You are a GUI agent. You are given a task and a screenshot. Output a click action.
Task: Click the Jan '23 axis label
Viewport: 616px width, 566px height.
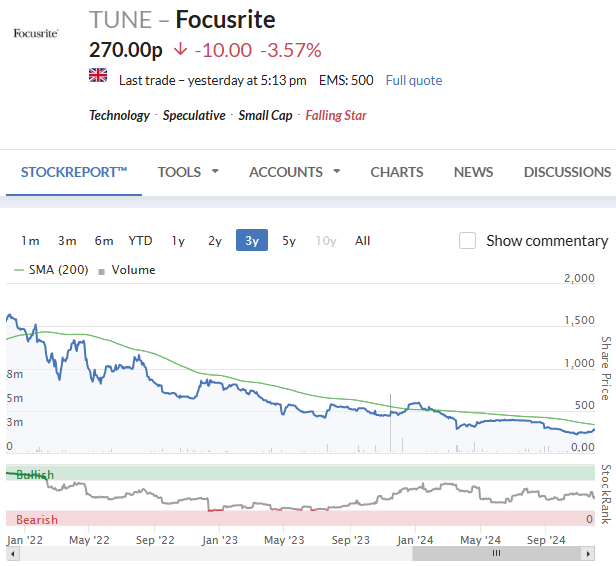pos(220,540)
